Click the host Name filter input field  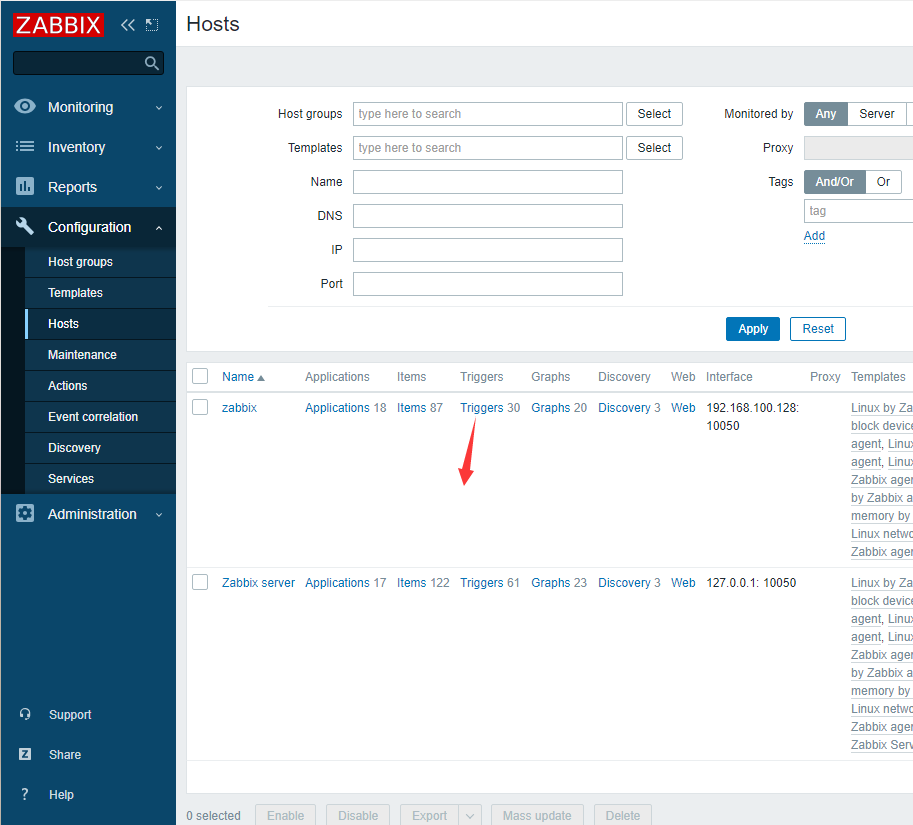tap(487, 182)
